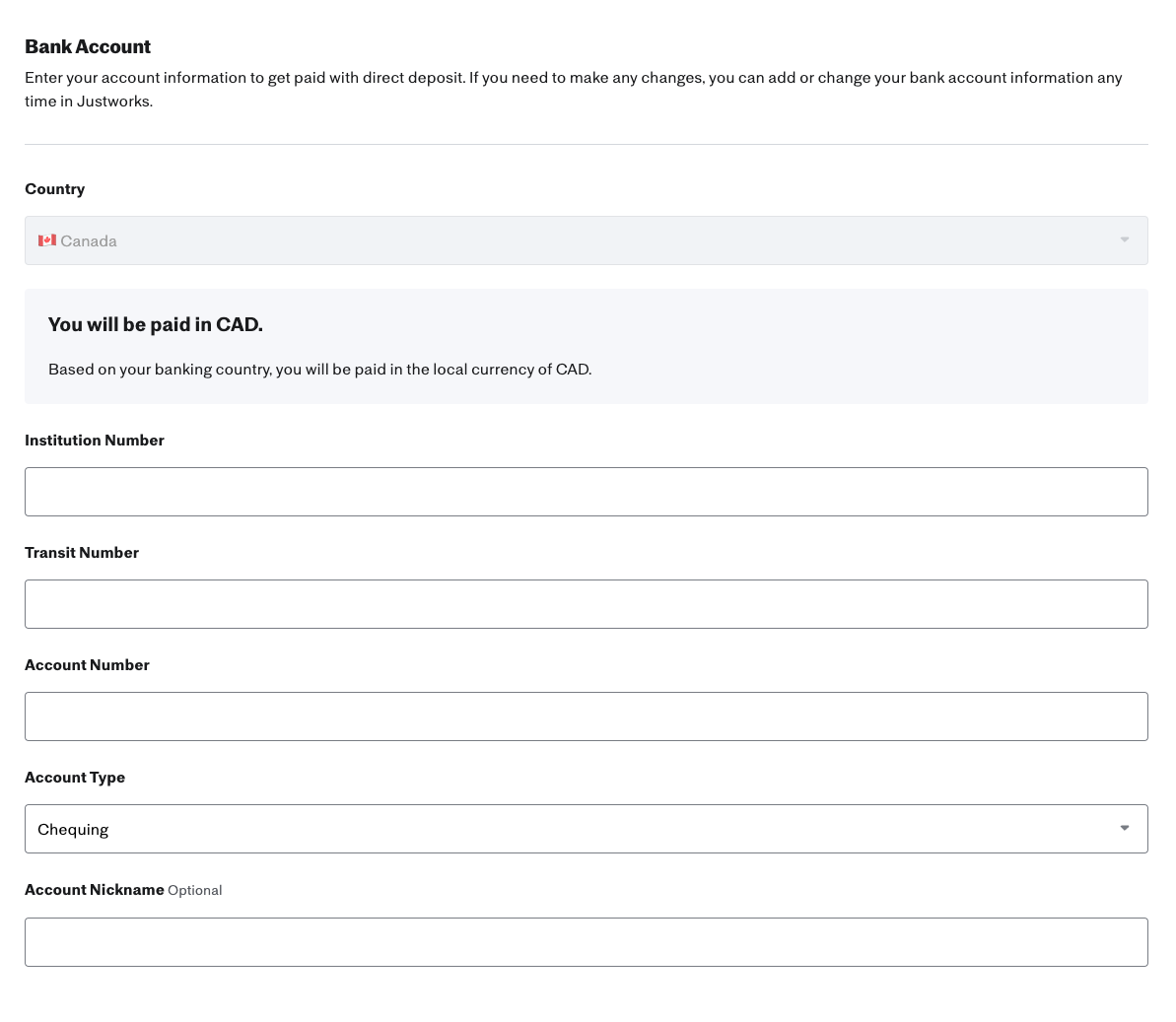Viewport: 1176px width, 1022px height.
Task: Click the 'Optional' hint text
Action: click(195, 891)
